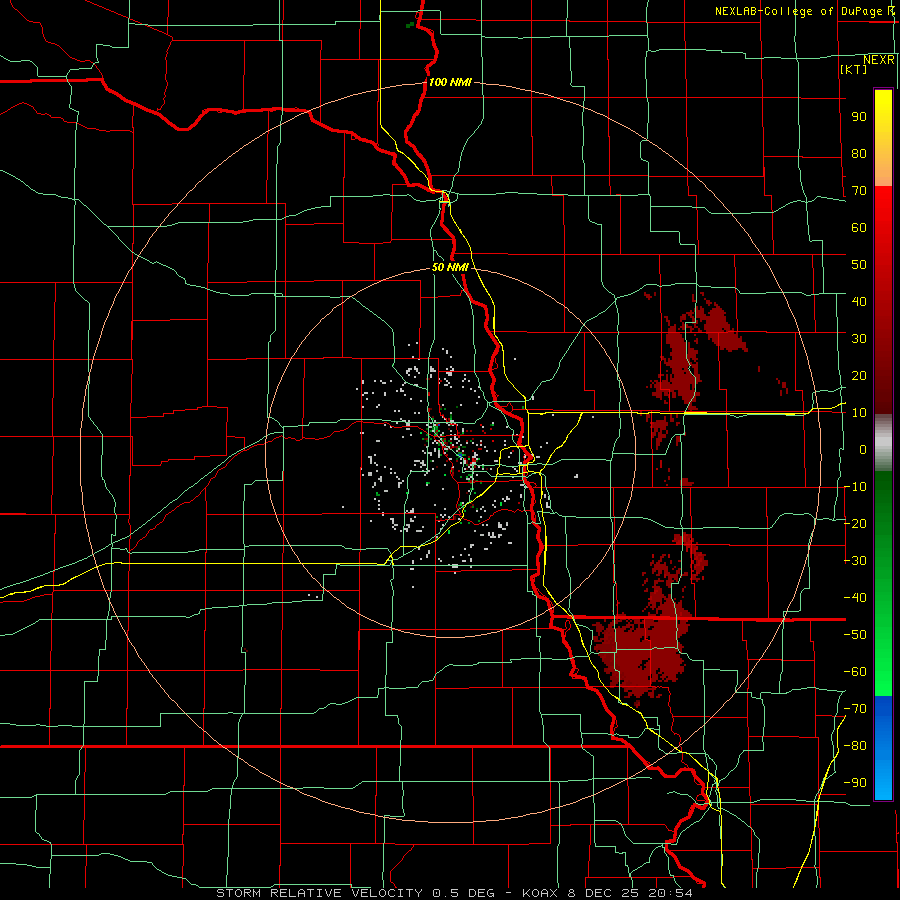
Task: Click the "-70" scale value
Action: 855,709
